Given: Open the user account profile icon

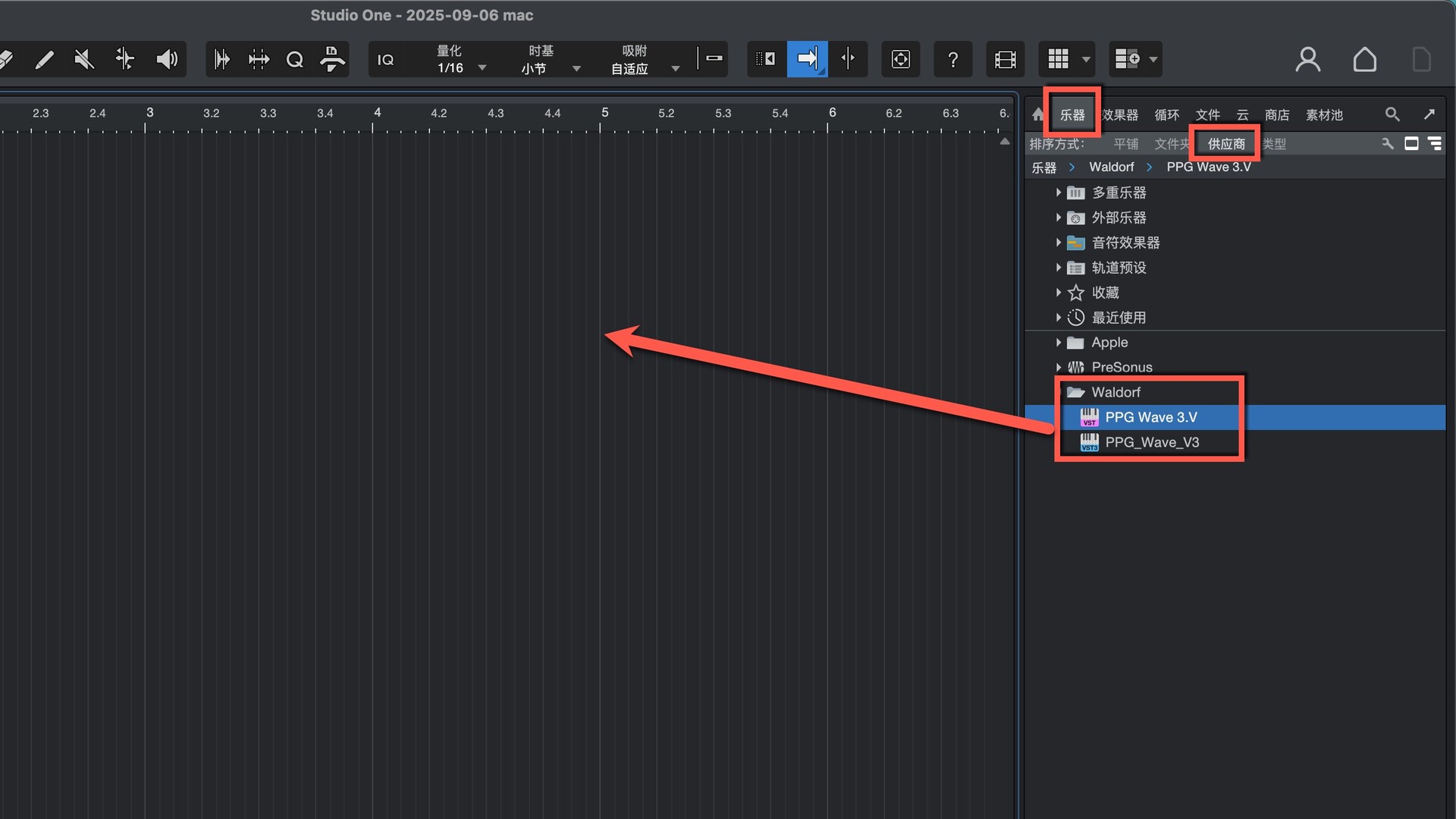Looking at the screenshot, I should tap(1308, 59).
